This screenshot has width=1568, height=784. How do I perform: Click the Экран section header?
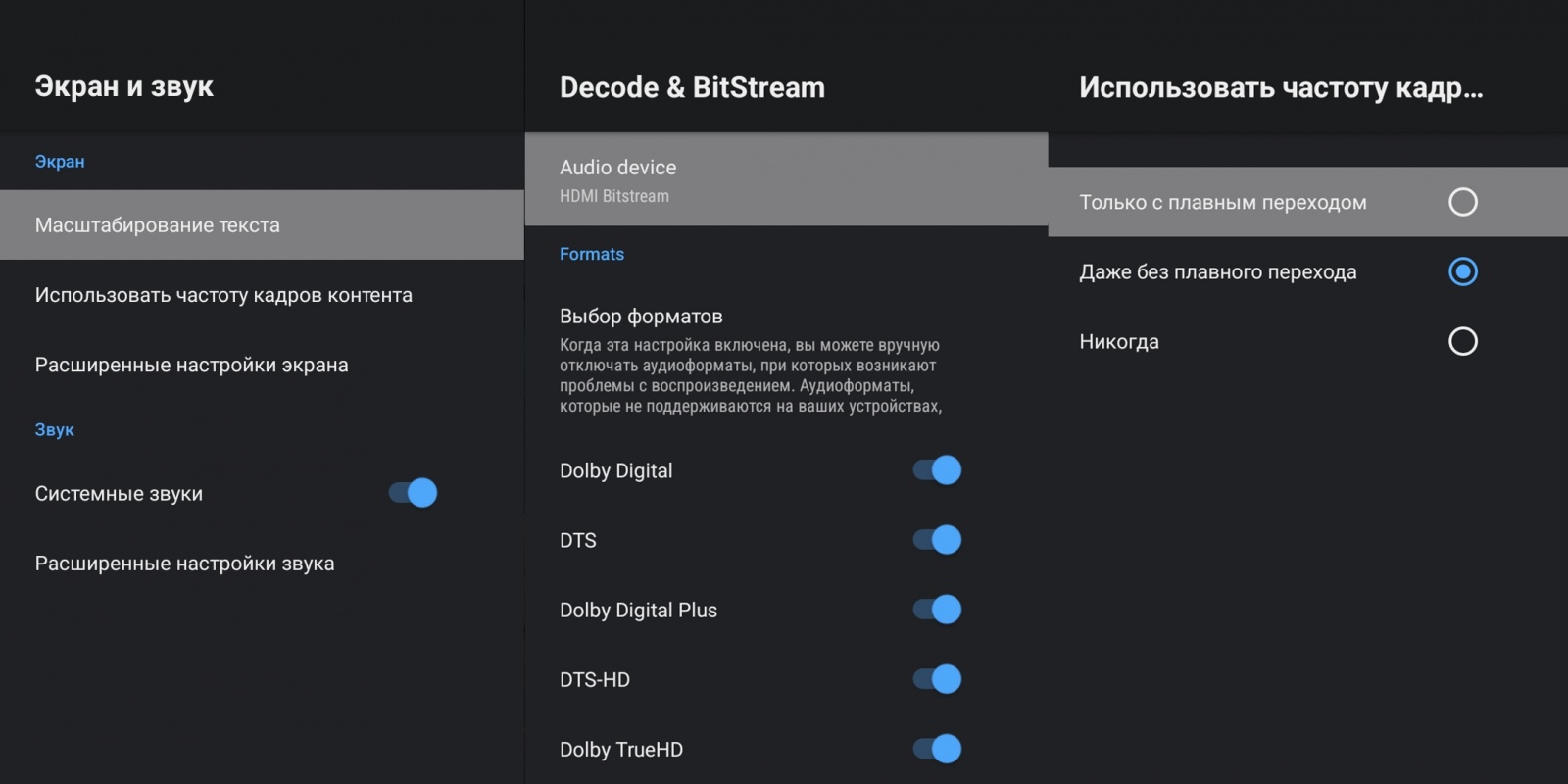60,162
